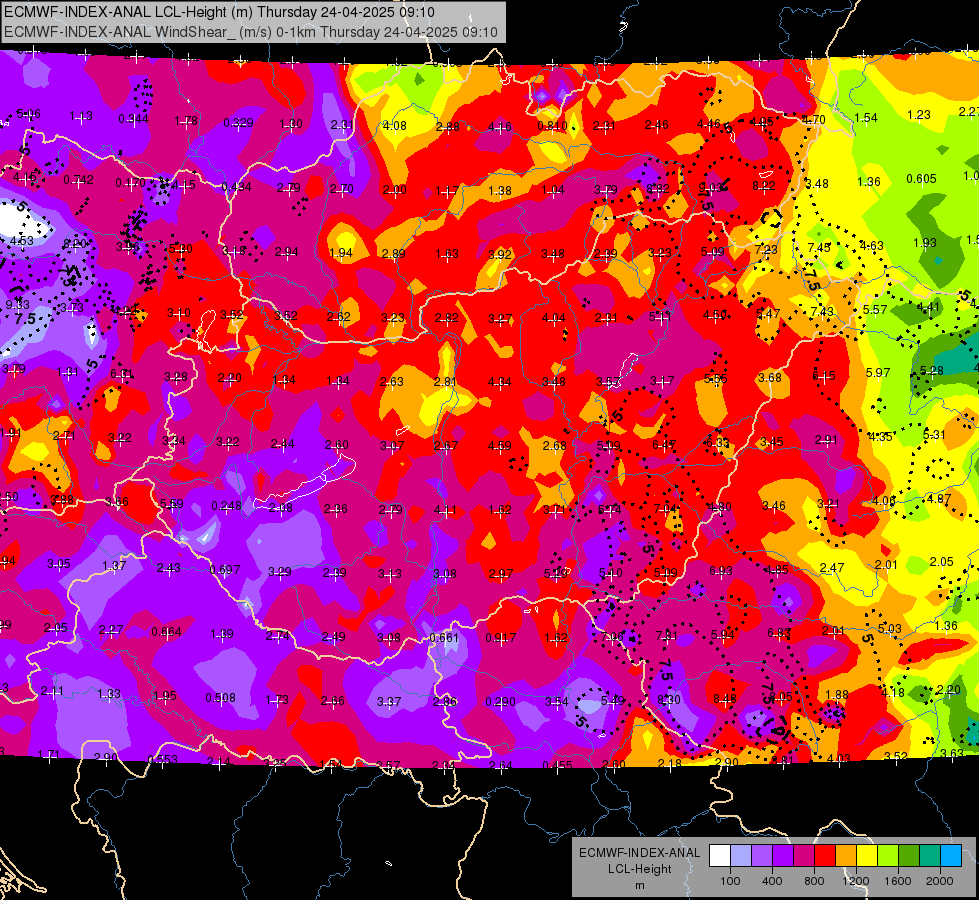Screen dimensions: 979x900
Task: Click the bottom-edge value 0.553
Action: [162, 759]
